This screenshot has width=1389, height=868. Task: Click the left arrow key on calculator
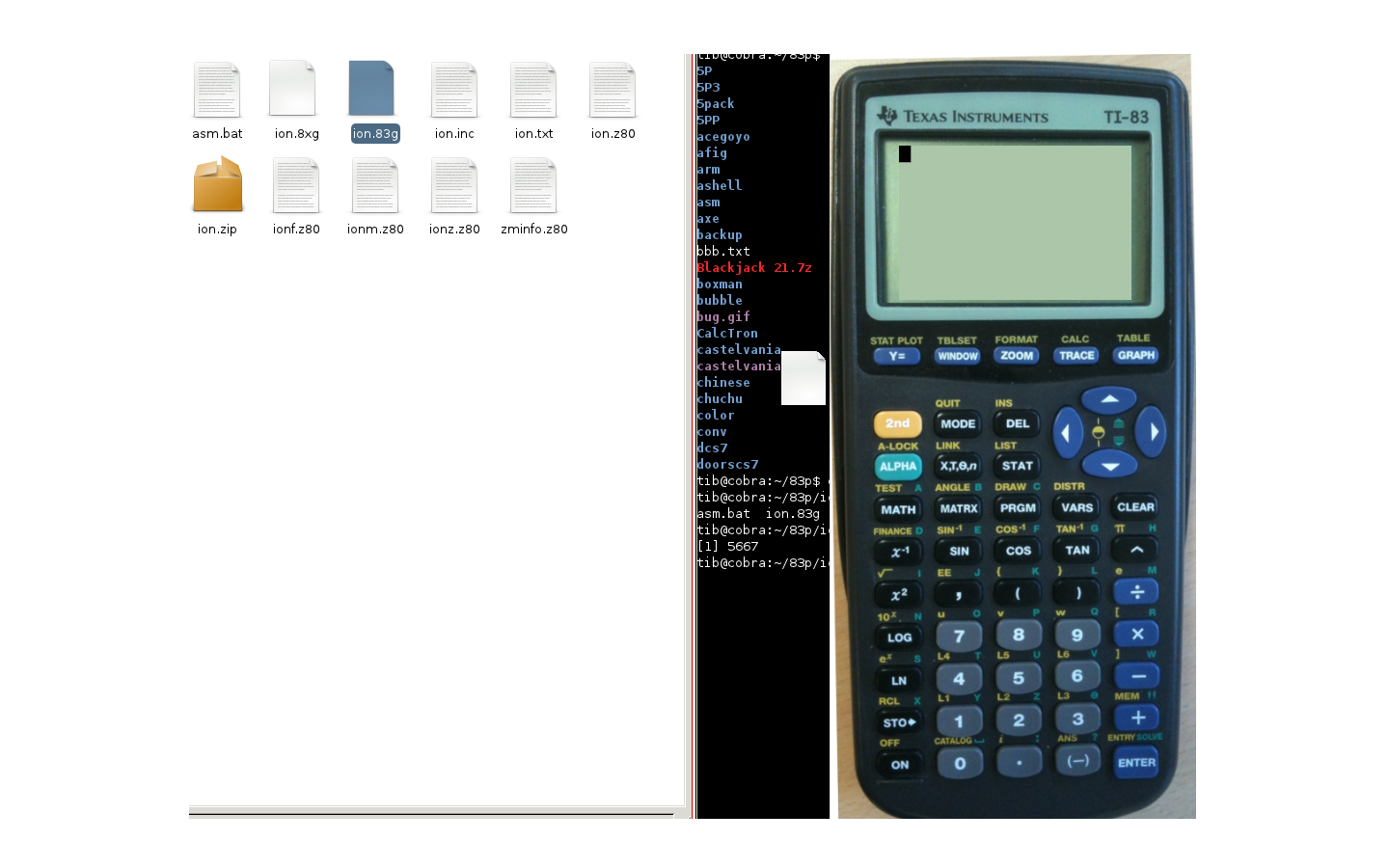click(1067, 433)
